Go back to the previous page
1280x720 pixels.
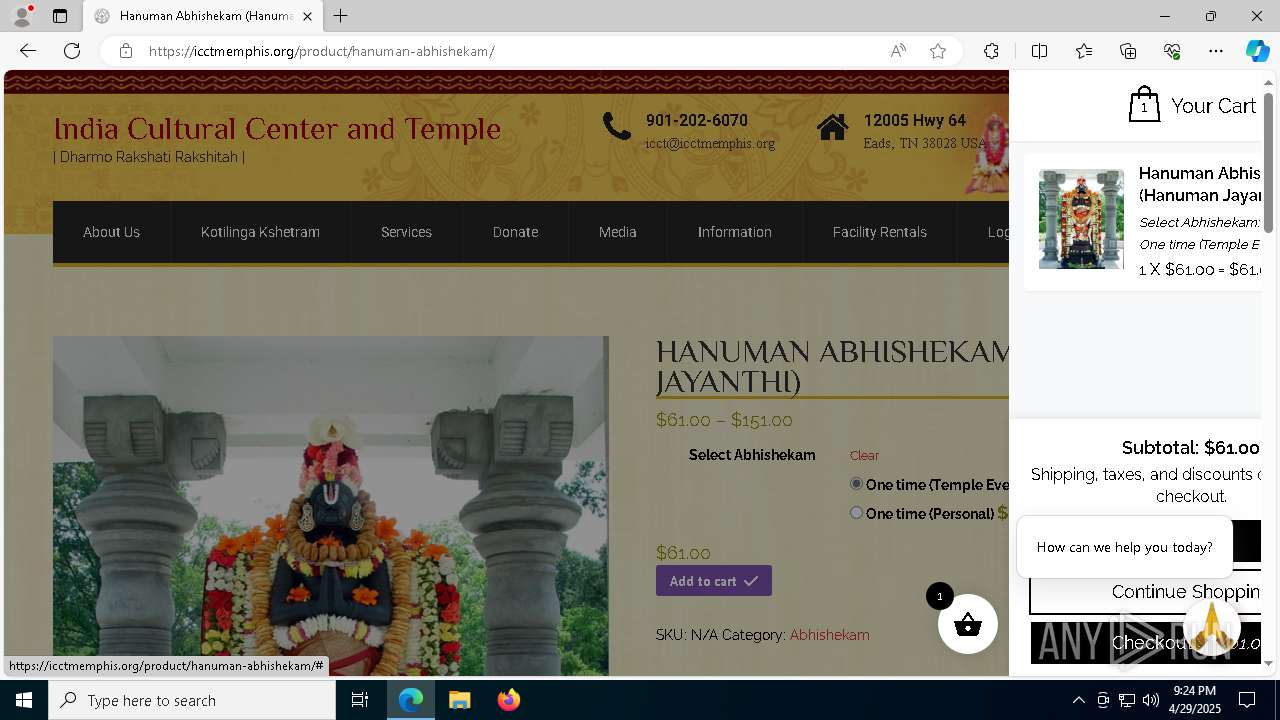pyautogui.click(x=28, y=51)
